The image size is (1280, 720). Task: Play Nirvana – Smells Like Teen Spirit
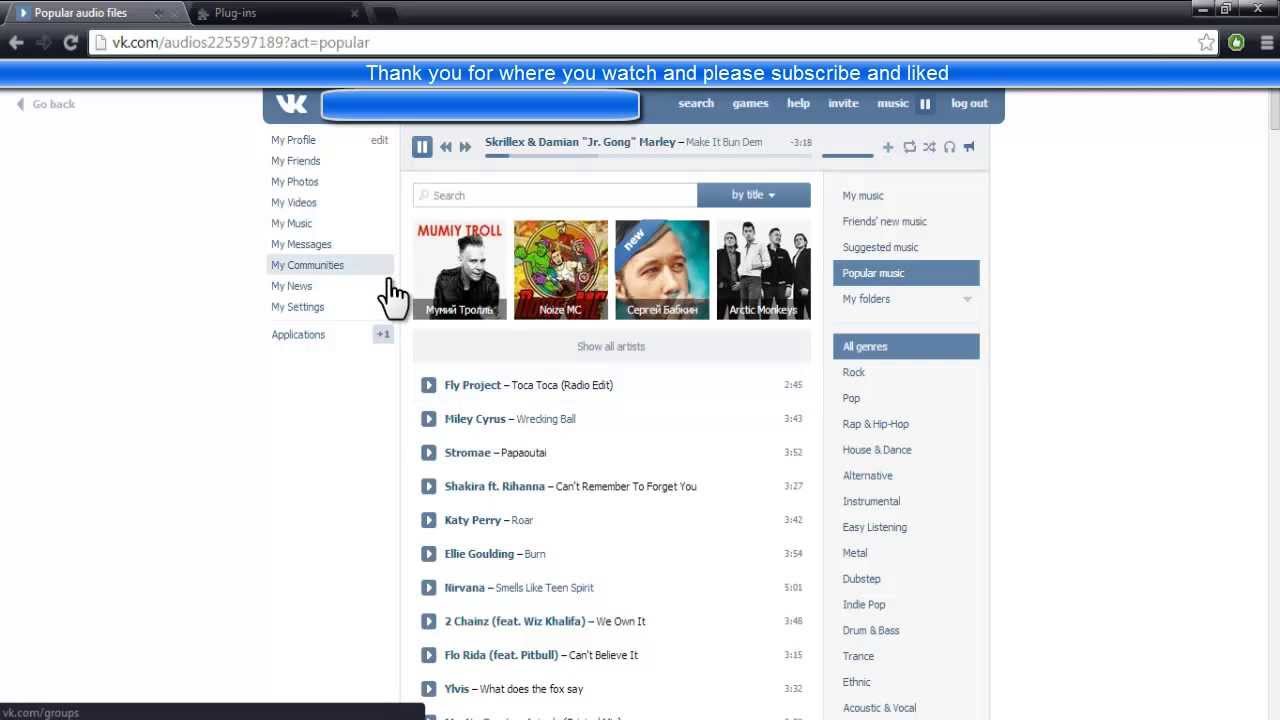(429, 588)
